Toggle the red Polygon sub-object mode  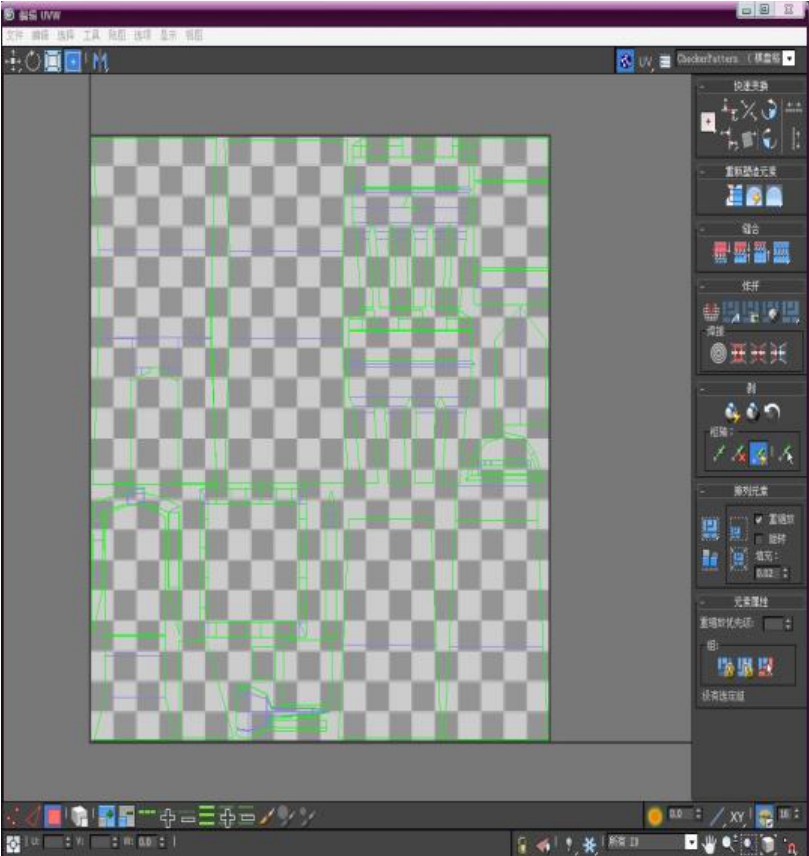pyautogui.click(x=53, y=817)
